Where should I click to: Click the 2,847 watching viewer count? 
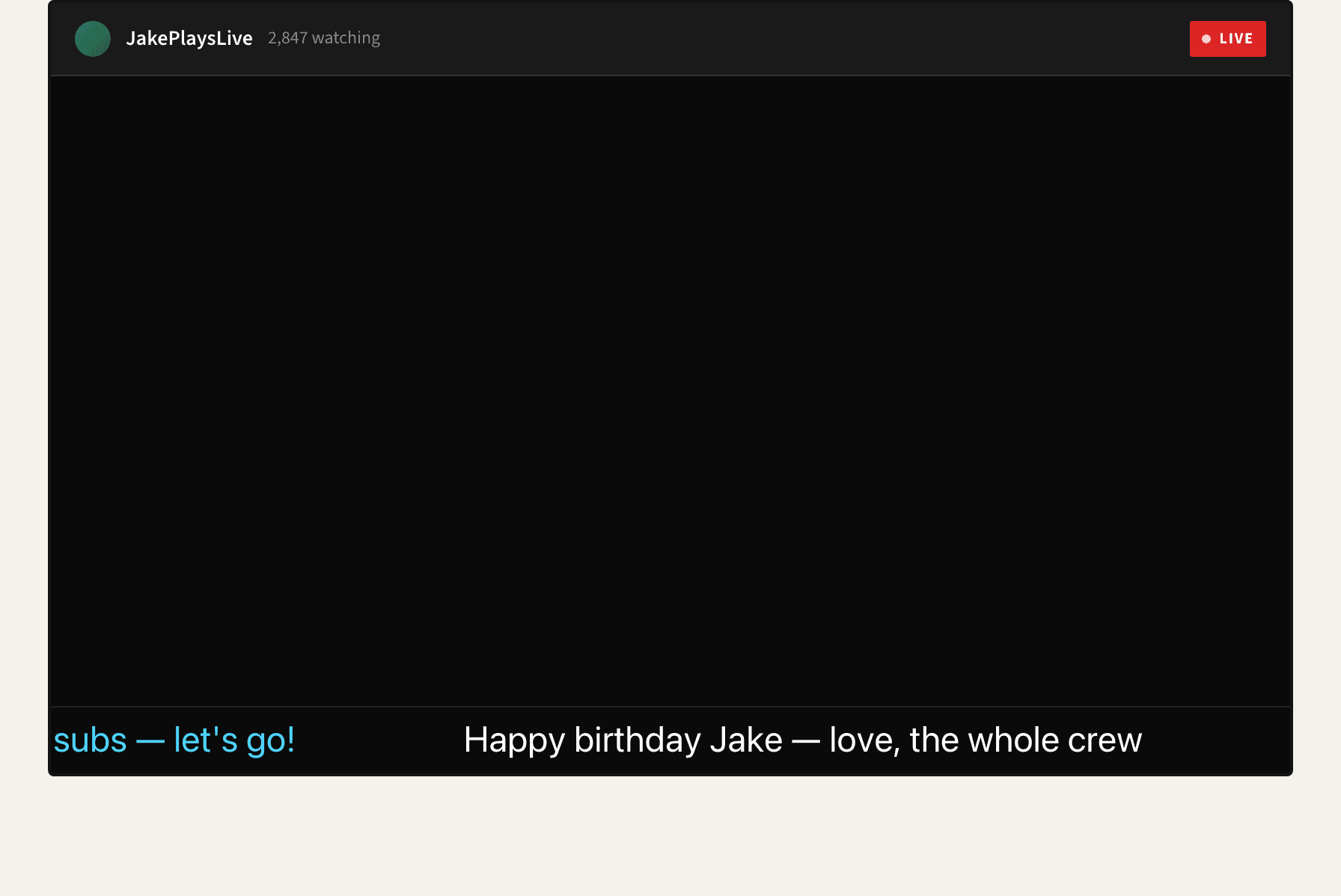(324, 38)
